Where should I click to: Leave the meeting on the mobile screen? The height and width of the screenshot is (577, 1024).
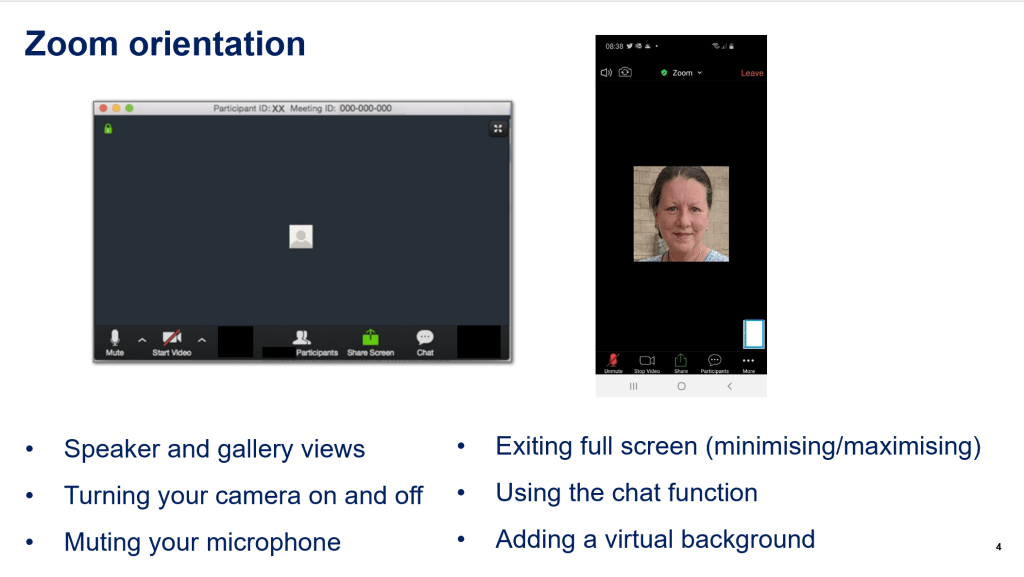[752, 72]
